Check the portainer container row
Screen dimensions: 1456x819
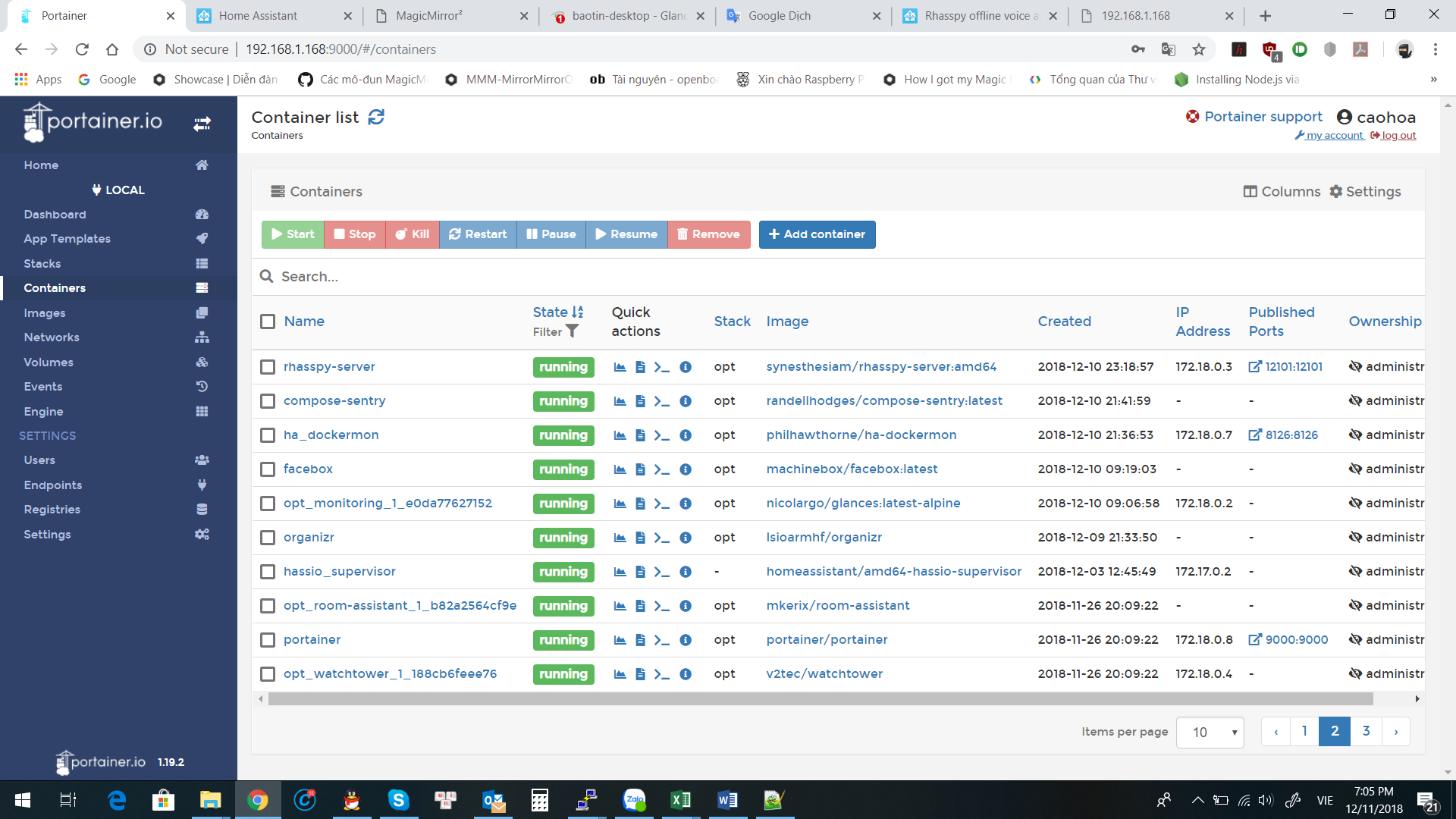pyautogui.click(x=267, y=640)
